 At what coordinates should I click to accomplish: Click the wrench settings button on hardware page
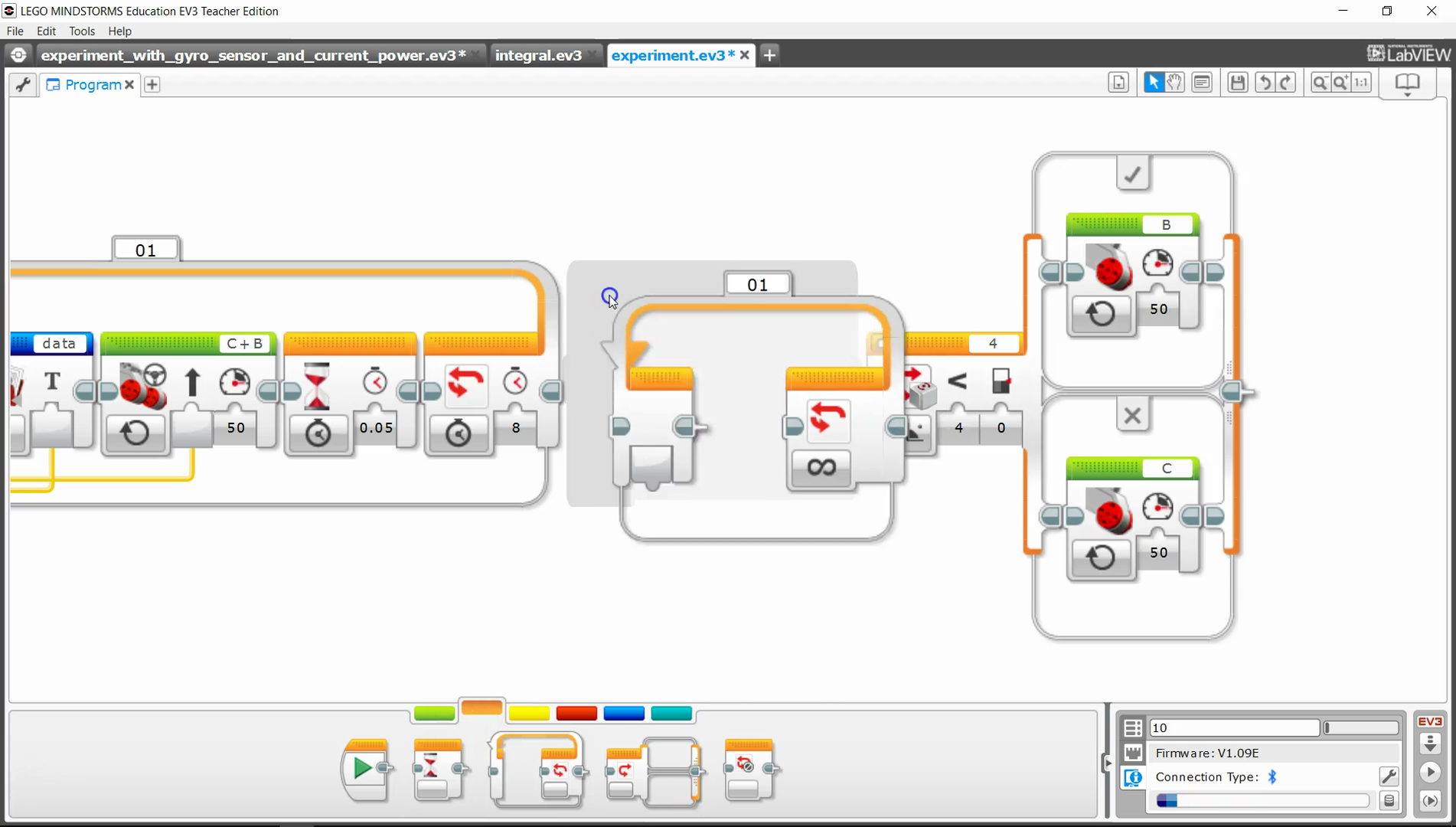[1389, 776]
